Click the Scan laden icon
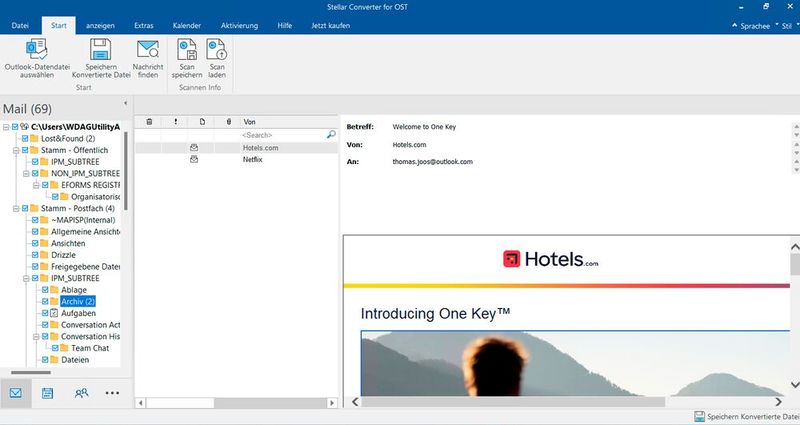Viewport: 800px width, 425px height. [216, 49]
